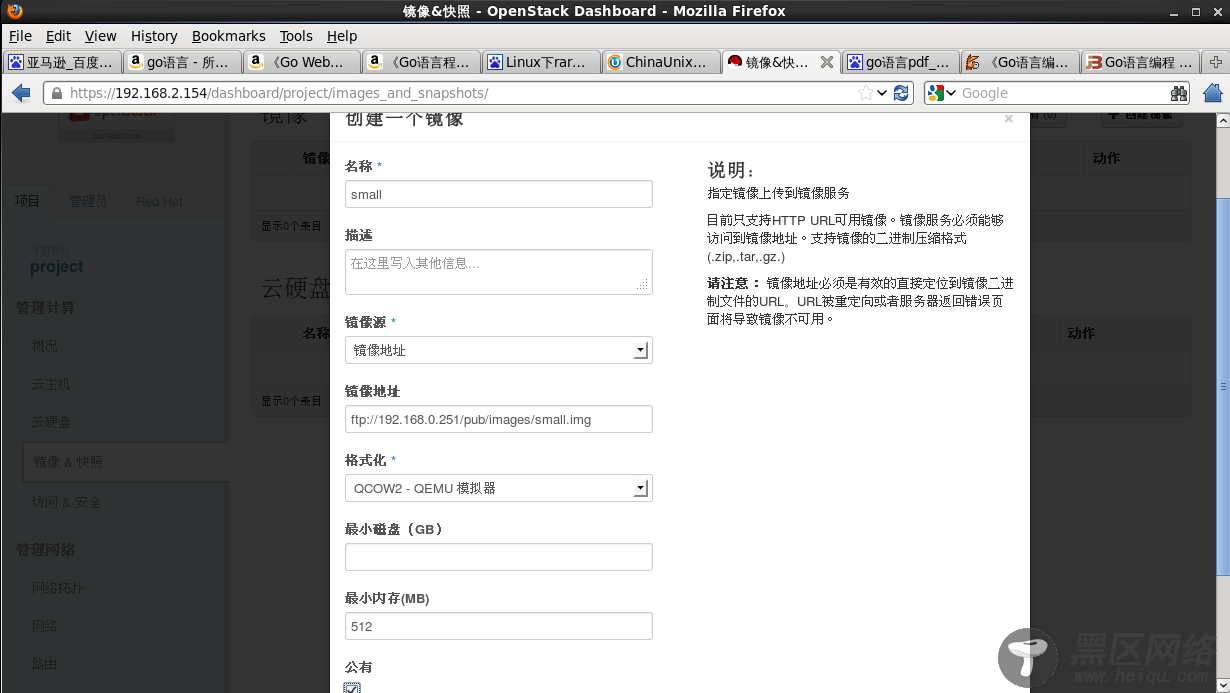Open the Bookmarks menu

coord(228,36)
